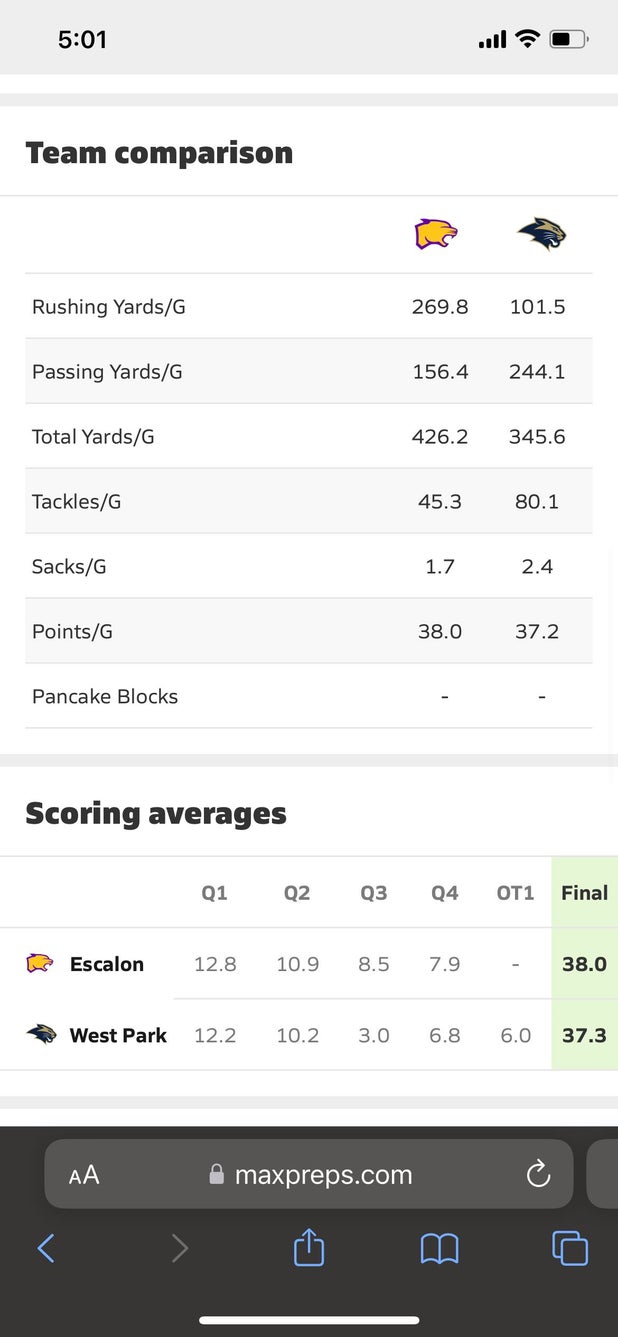Open the Escalon team link
This screenshot has width=618, height=1337.
pos(107,964)
